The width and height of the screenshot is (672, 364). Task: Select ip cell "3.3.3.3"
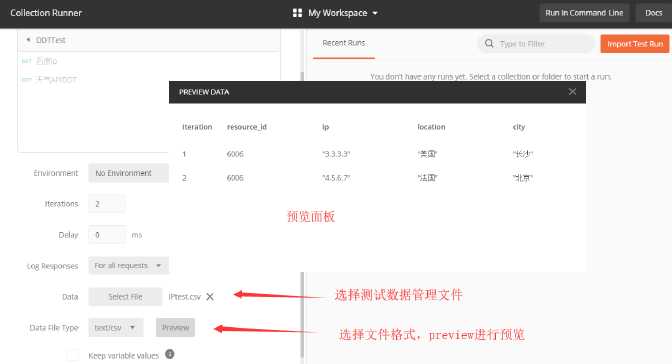pos(336,154)
